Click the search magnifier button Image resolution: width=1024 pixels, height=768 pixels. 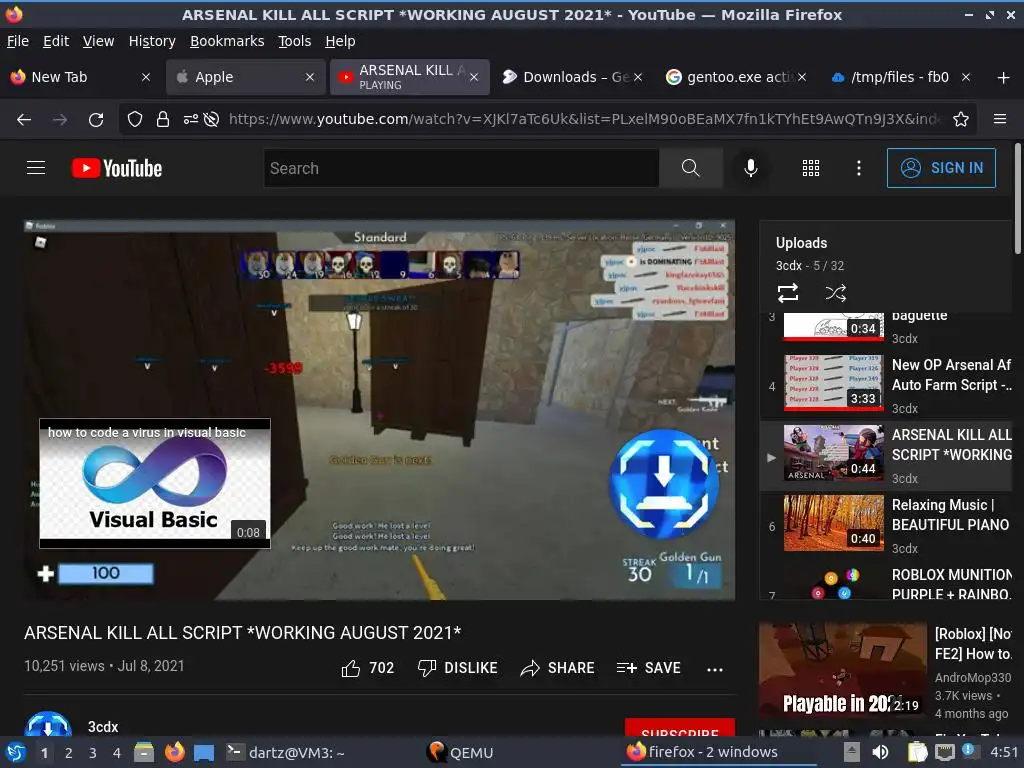click(690, 168)
